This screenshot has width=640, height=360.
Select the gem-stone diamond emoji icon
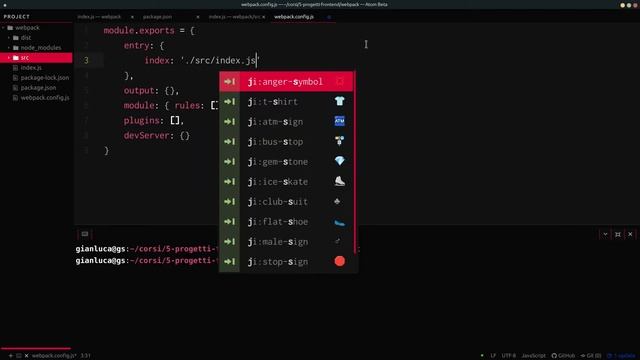tap(339, 161)
